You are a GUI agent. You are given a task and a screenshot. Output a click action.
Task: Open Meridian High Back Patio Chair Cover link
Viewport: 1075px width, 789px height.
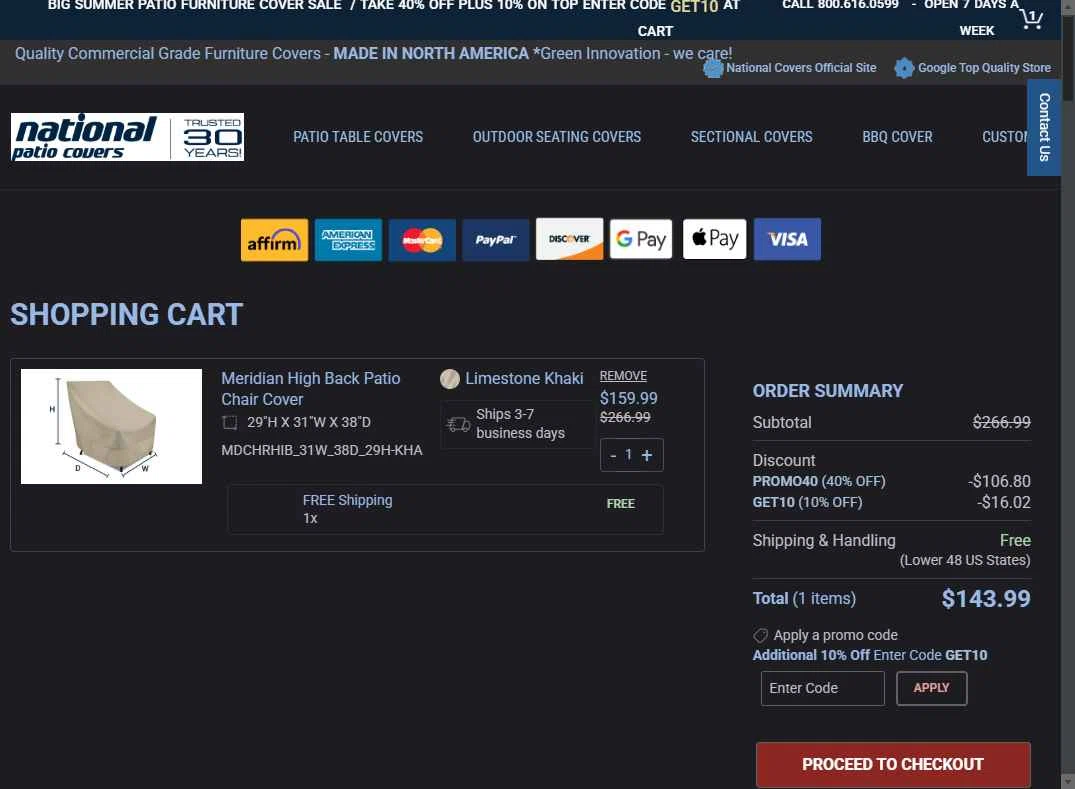[x=311, y=389]
